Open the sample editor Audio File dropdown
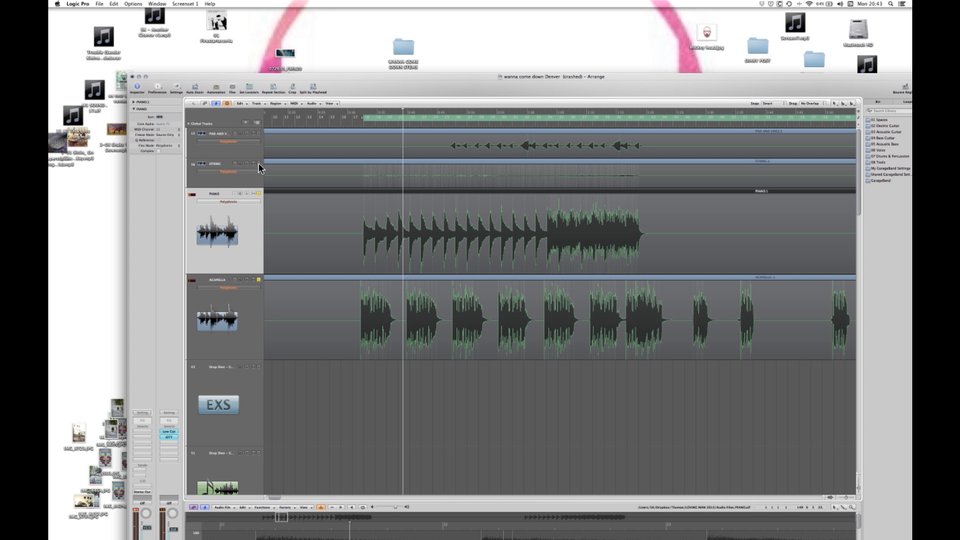960x540 pixels. click(x=223, y=508)
